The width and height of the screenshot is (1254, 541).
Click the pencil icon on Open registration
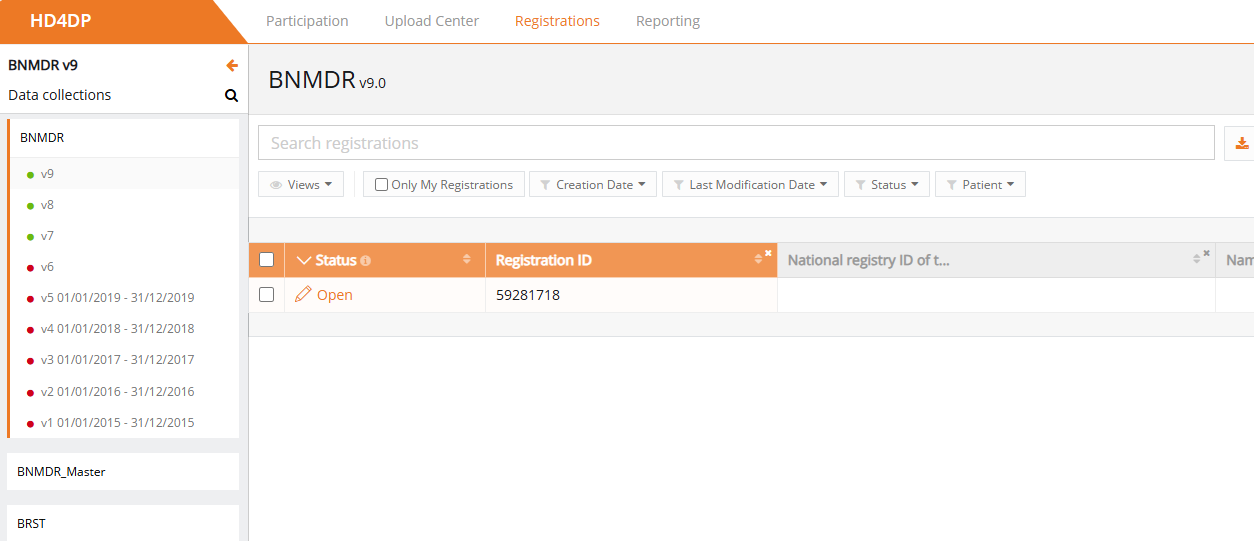tap(303, 295)
